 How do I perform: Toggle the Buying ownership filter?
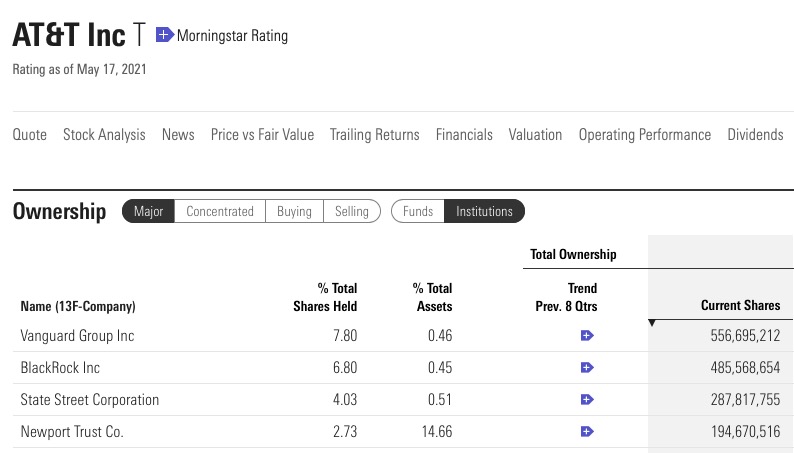294,211
